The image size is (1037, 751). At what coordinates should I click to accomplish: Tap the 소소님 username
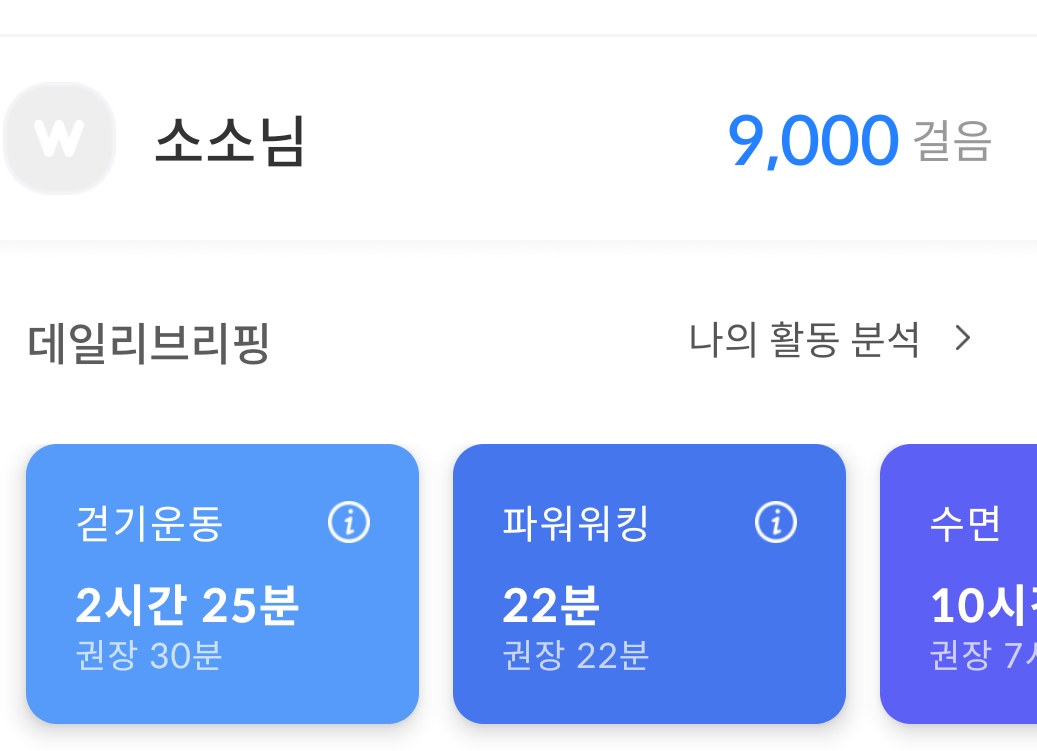click(x=230, y=140)
